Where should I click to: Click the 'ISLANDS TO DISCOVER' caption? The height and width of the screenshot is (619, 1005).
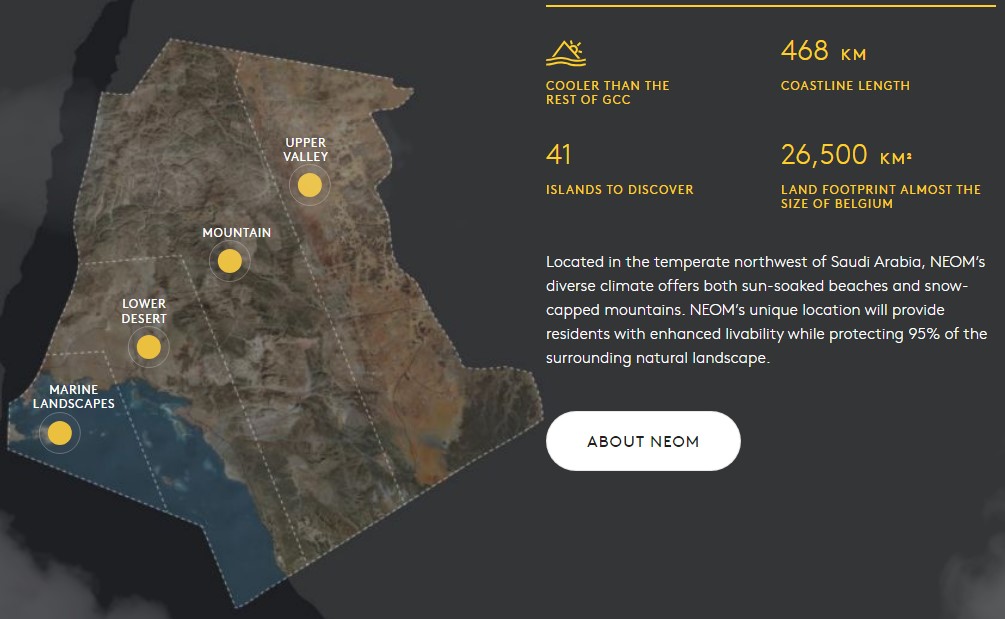click(x=620, y=190)
